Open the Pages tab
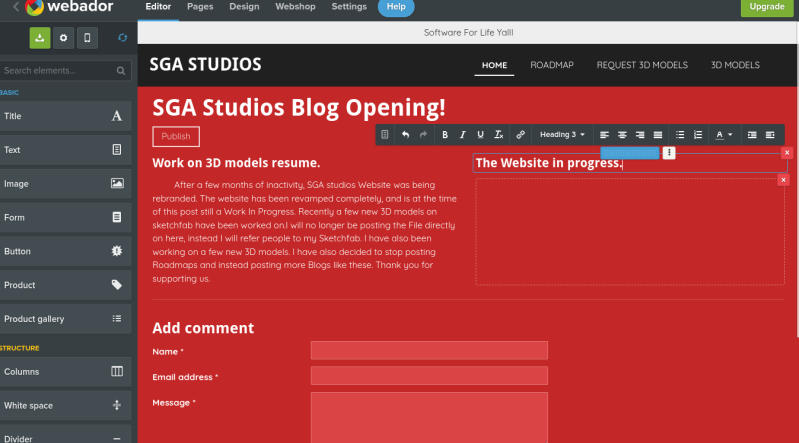The image size is (799, 443). point(200,7)
